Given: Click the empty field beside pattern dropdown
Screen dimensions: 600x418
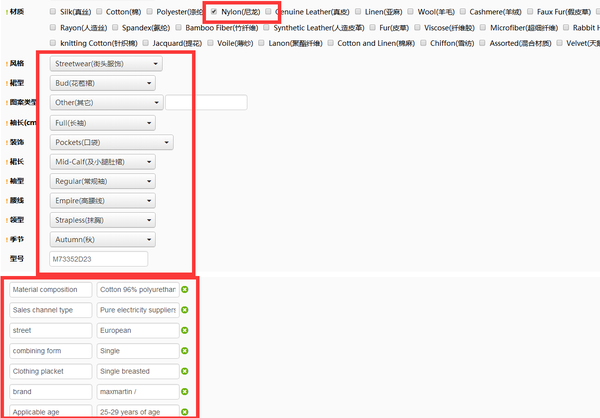Looking at the screenshot, I should [207, 103].
